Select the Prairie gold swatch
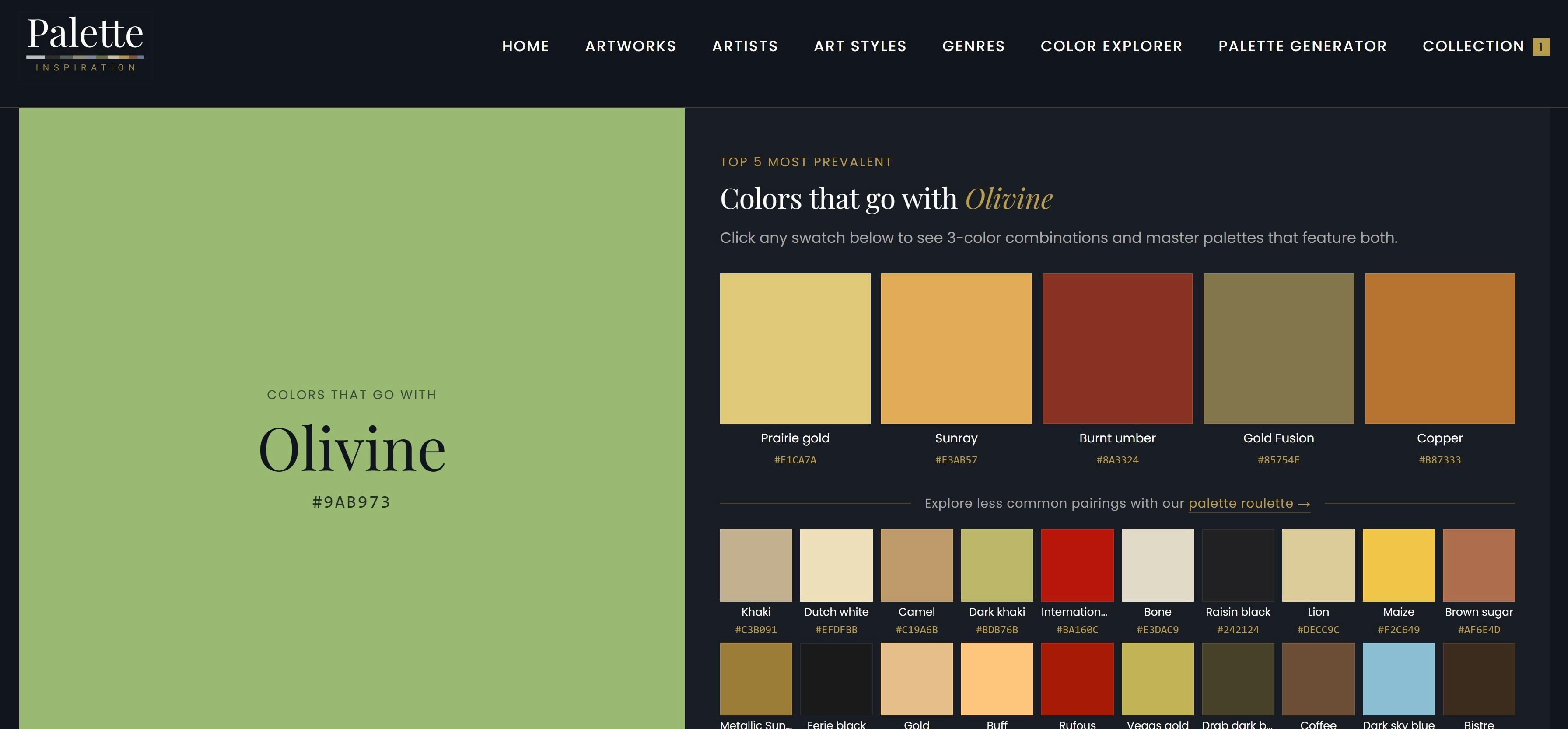 coord(795,348)
